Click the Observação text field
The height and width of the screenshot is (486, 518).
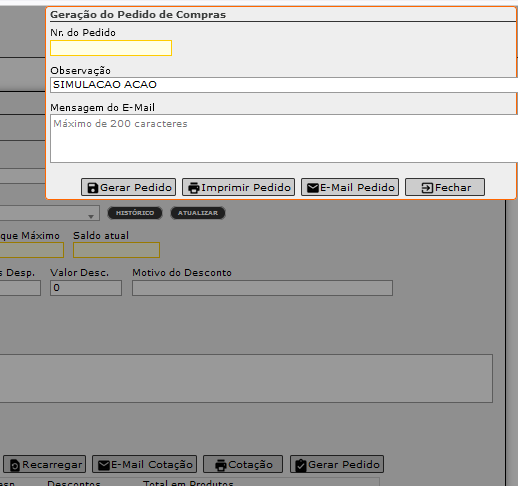coord(284,85)
